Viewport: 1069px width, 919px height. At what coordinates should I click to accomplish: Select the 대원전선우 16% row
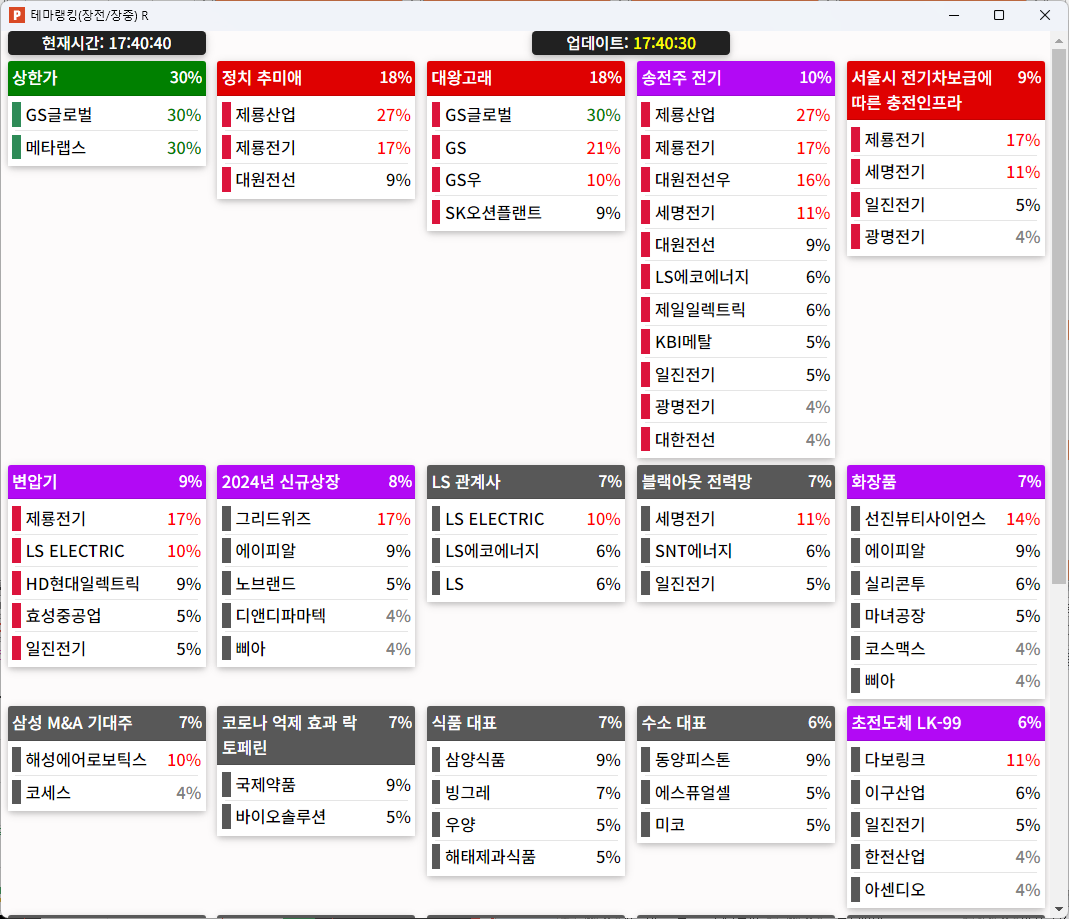click(736, 180)
